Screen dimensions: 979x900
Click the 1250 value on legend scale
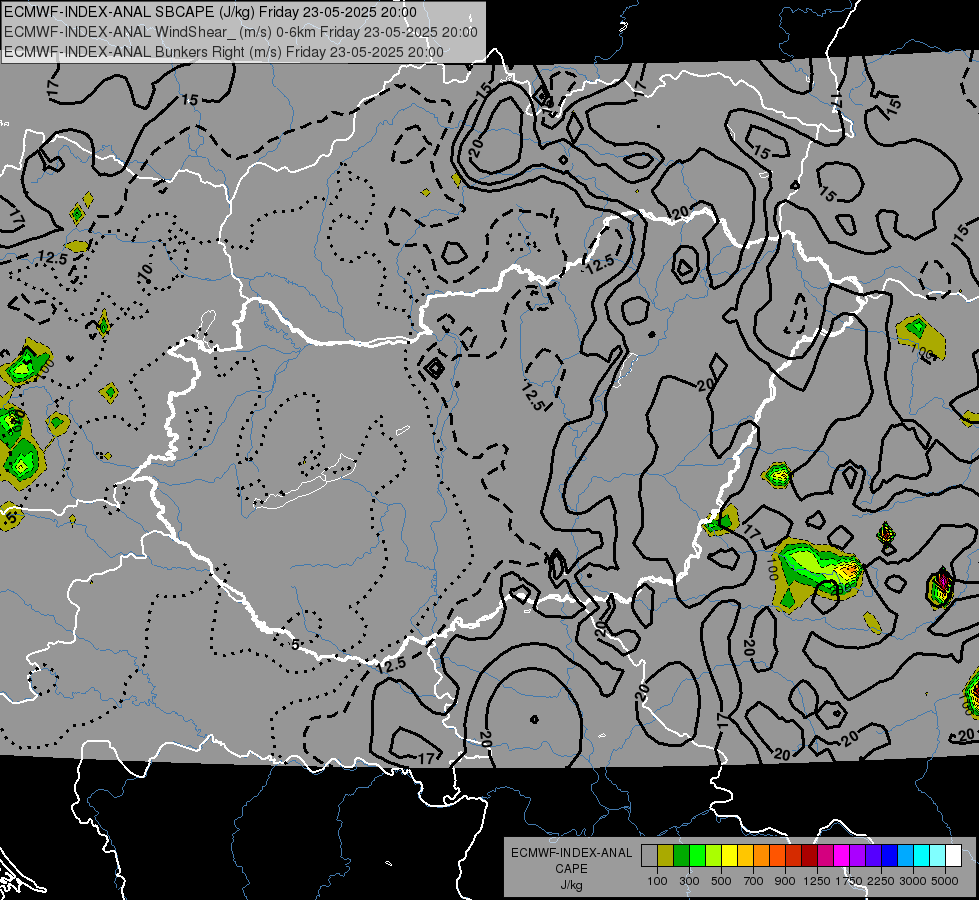click(x=817, y=881)
